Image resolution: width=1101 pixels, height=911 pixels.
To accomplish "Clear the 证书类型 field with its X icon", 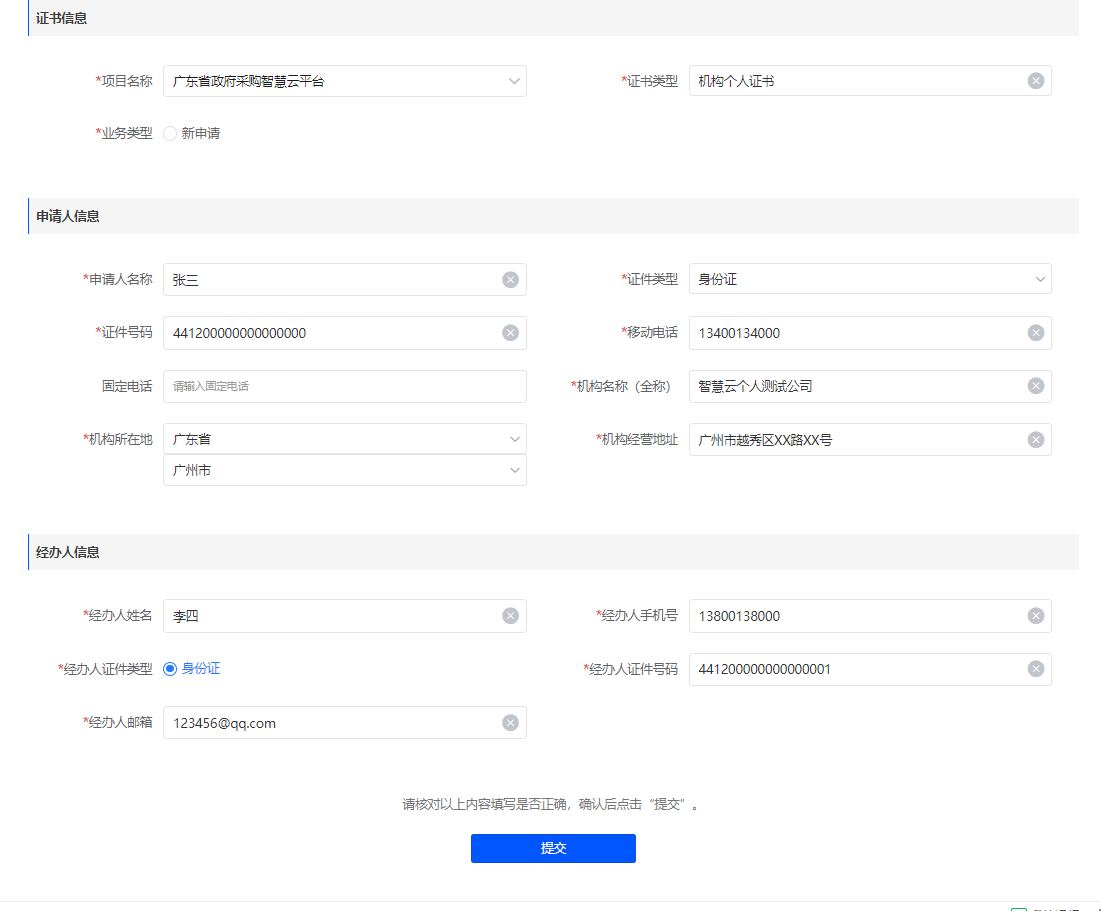I will click(x=1035, y=81).
